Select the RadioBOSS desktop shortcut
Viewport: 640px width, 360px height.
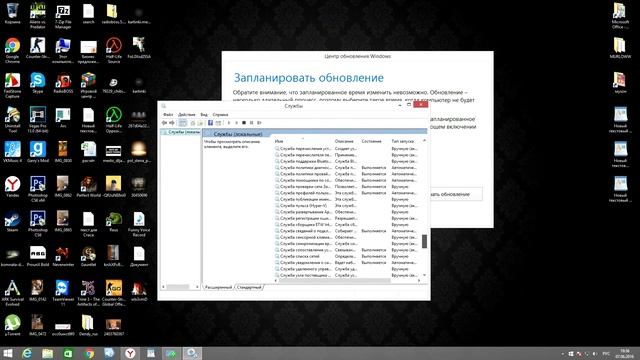[x=63, y=83]
